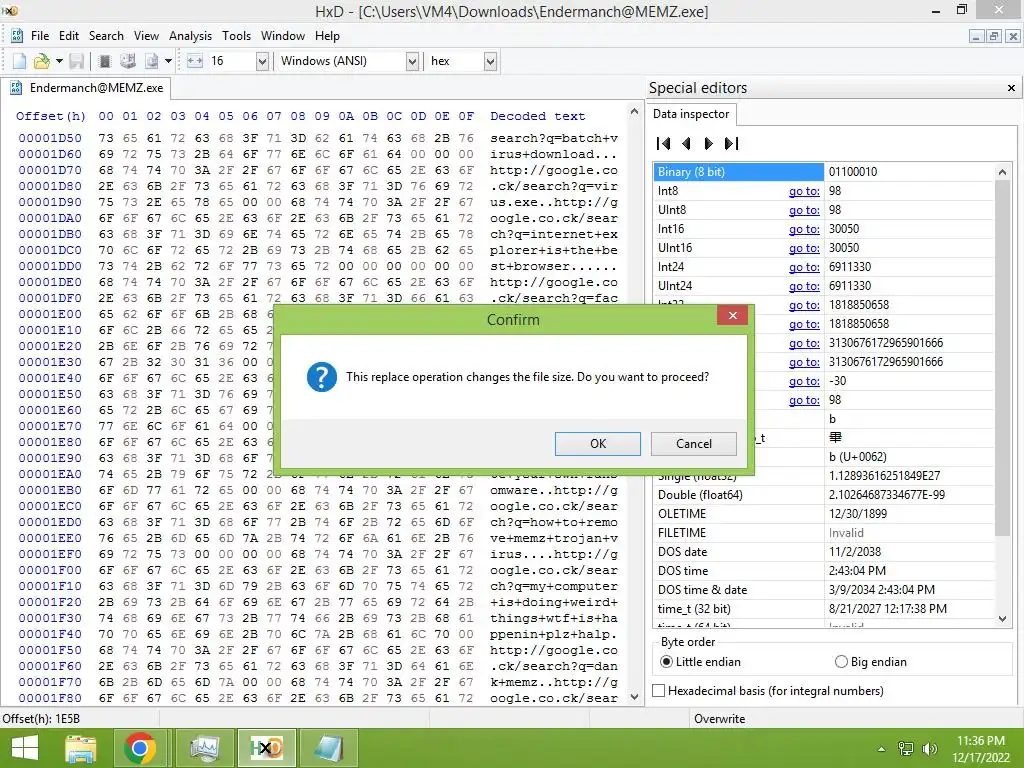Click go to link for UInt16

[804, 248]
